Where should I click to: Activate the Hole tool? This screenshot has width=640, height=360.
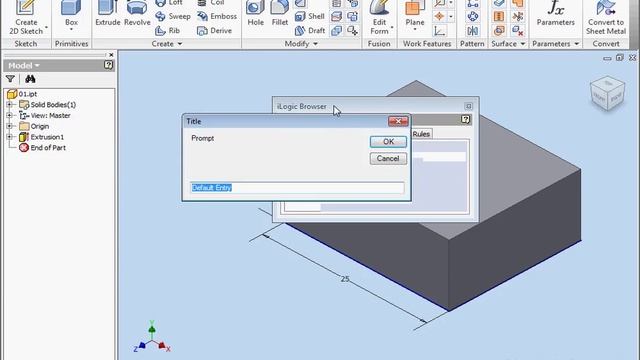pos(256,13)
